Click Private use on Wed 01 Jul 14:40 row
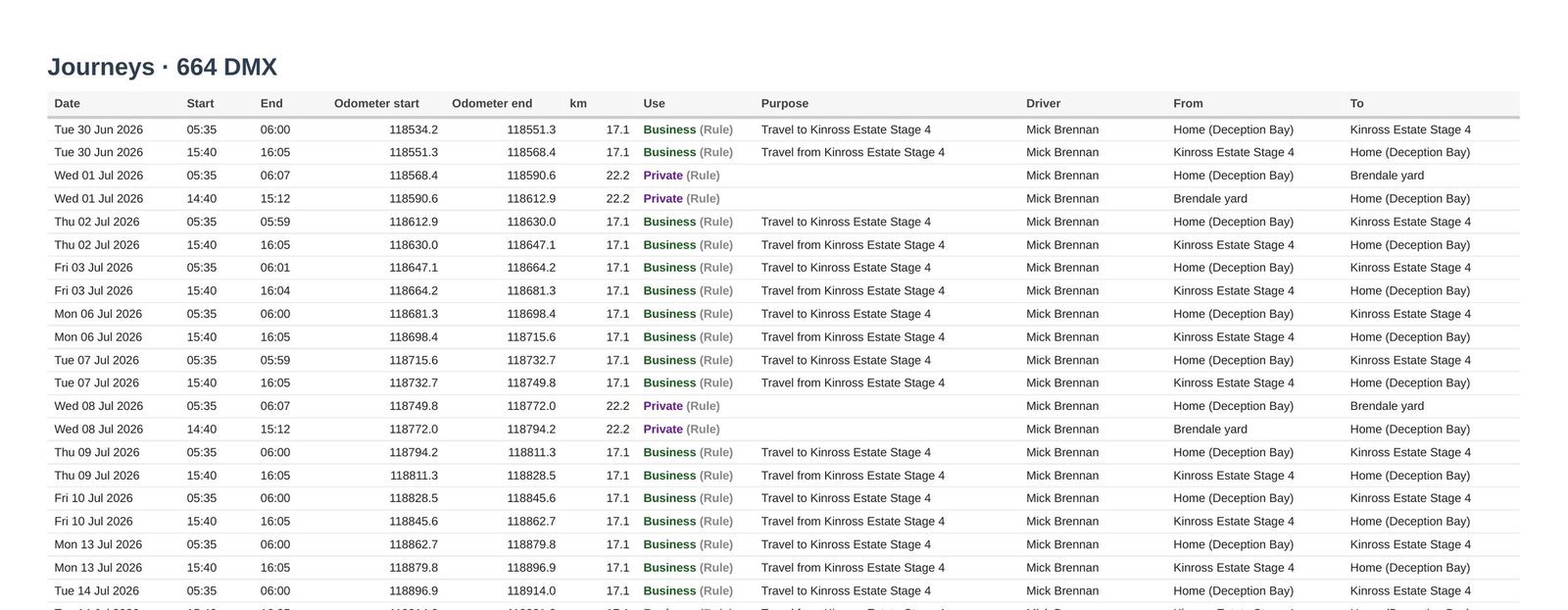1568x610 pixels. pyautogui.click(x=662, y=198)
